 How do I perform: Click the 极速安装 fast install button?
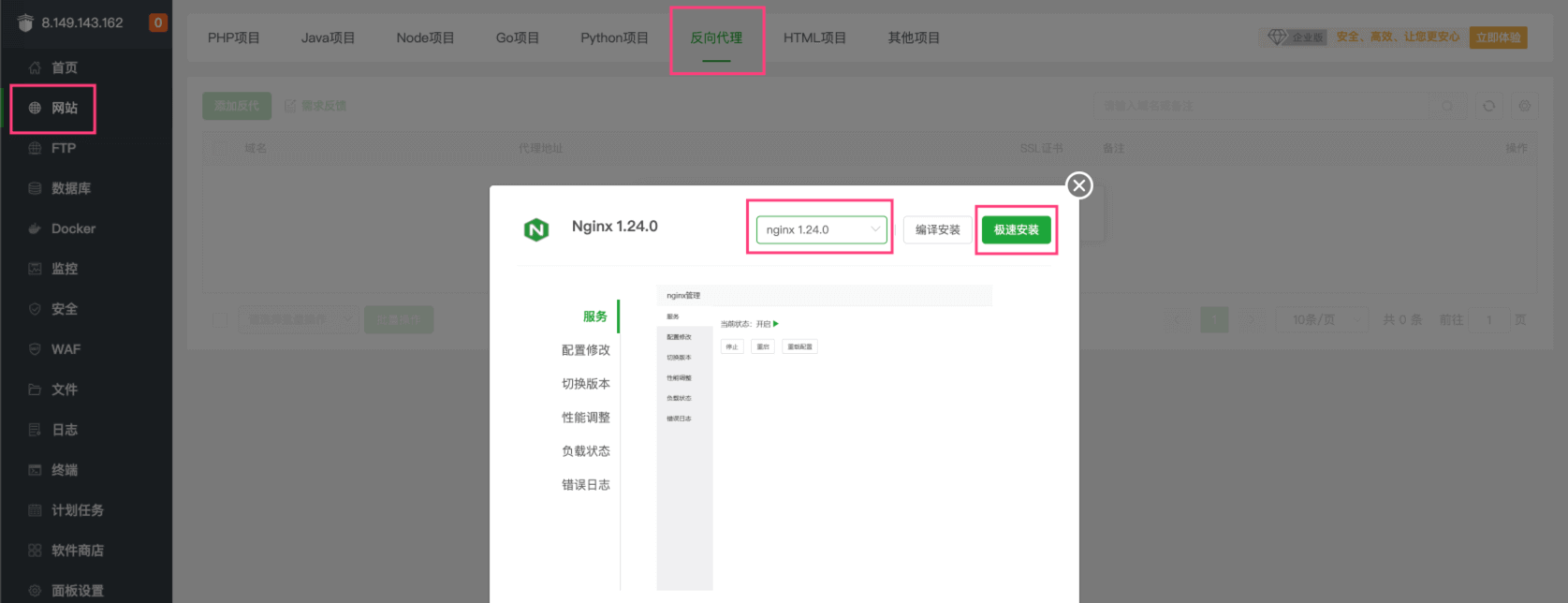click(x=1016, y=229)
